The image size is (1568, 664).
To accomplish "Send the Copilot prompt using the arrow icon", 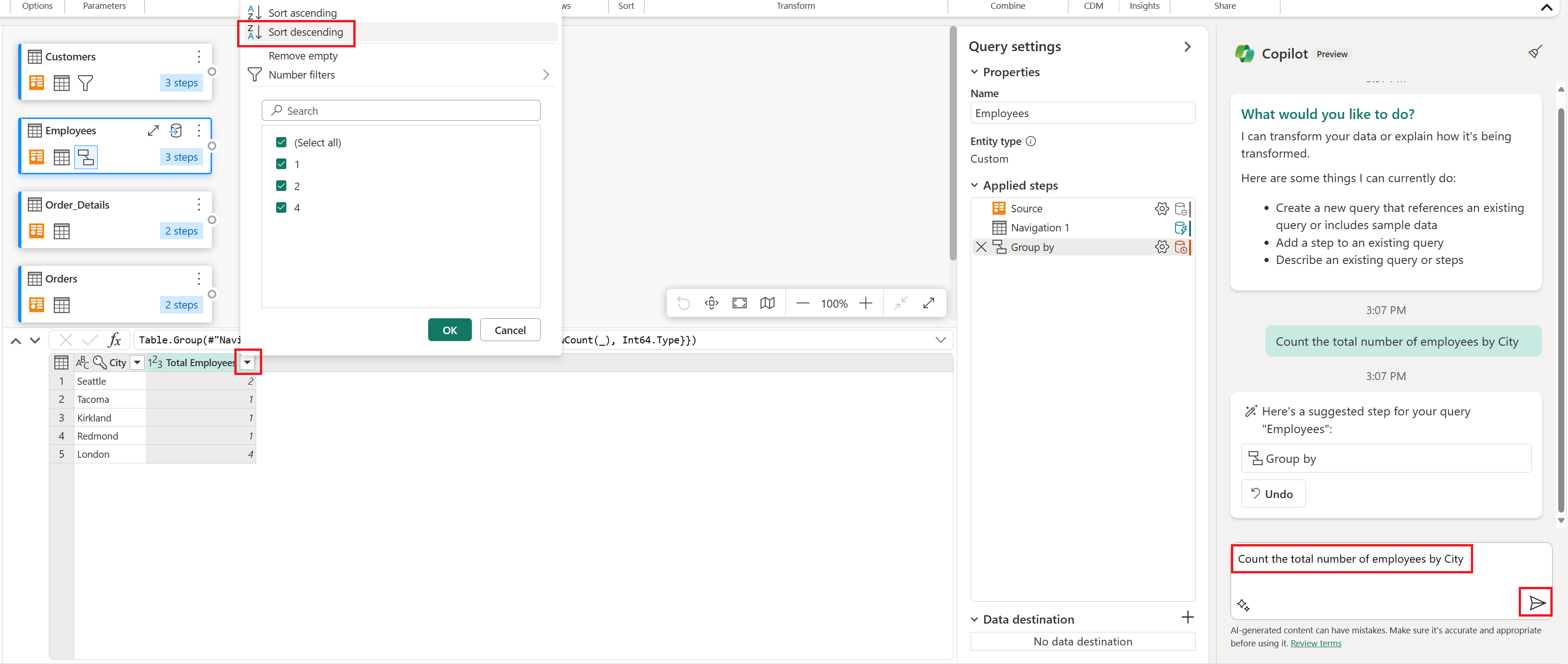I will coord(1536,603).
